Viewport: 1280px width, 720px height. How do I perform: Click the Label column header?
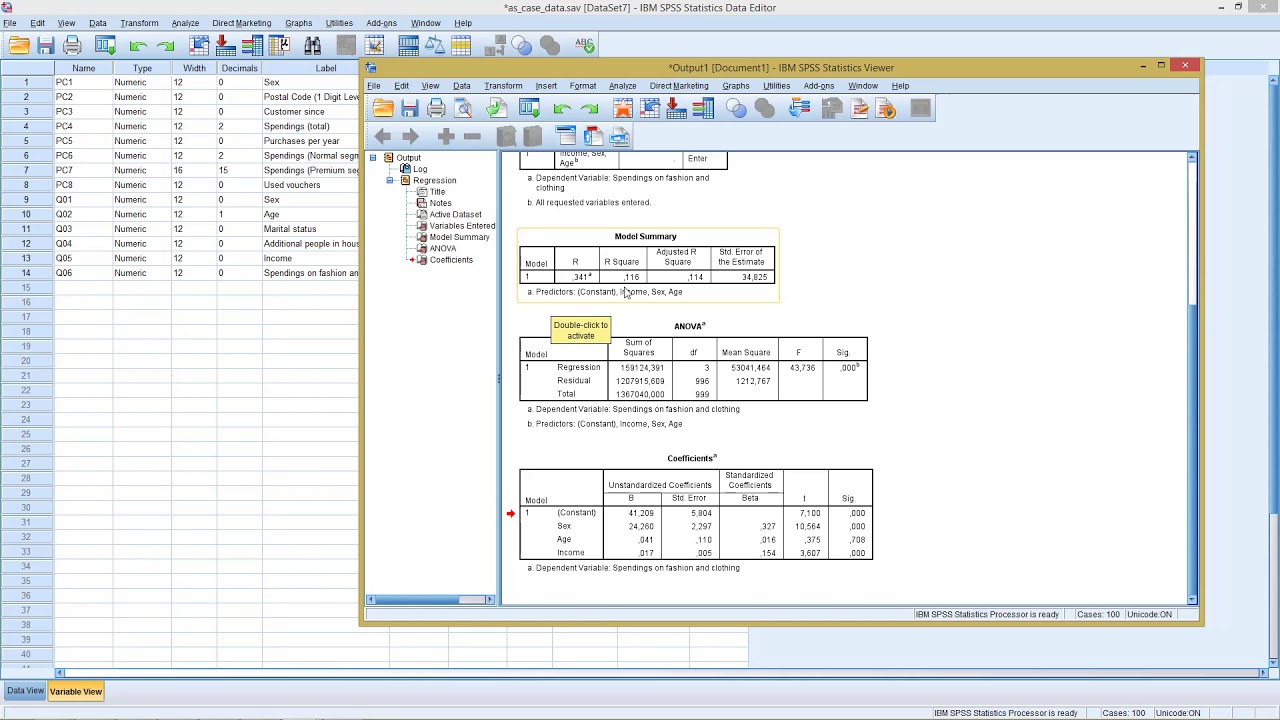click(309, 68)
